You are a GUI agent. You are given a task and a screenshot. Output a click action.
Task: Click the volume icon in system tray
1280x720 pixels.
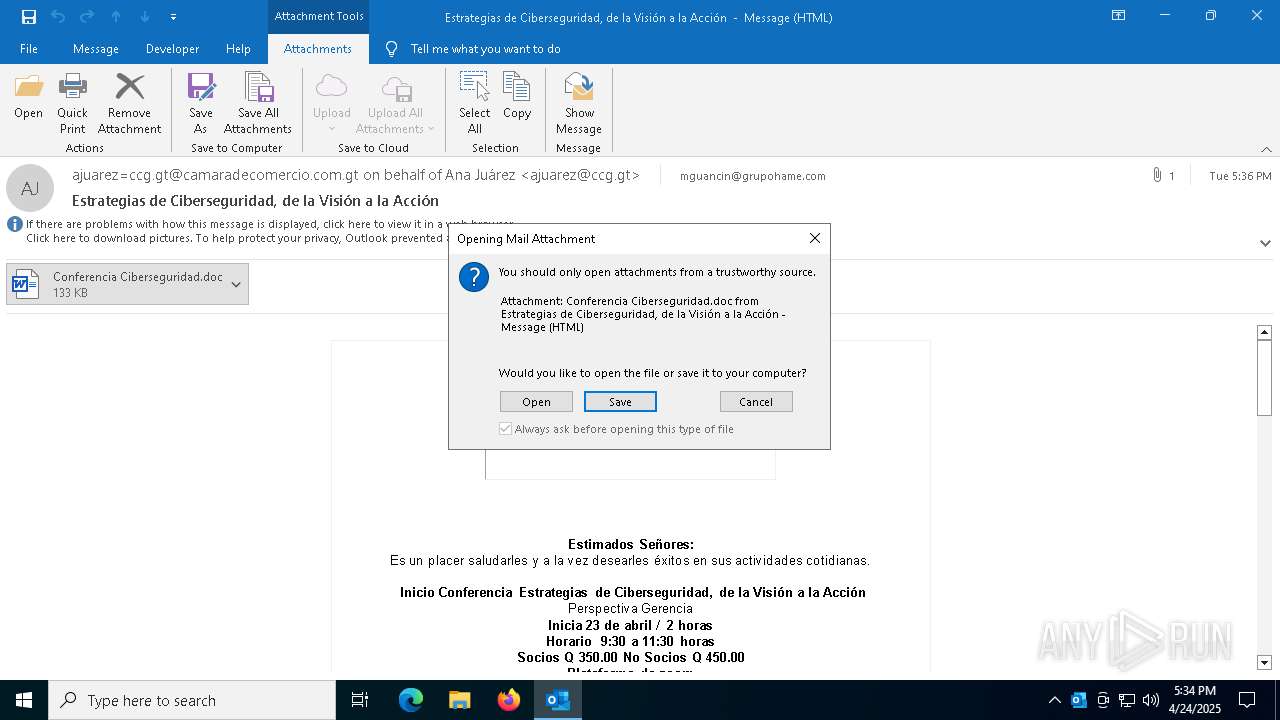coord(1151,700)
